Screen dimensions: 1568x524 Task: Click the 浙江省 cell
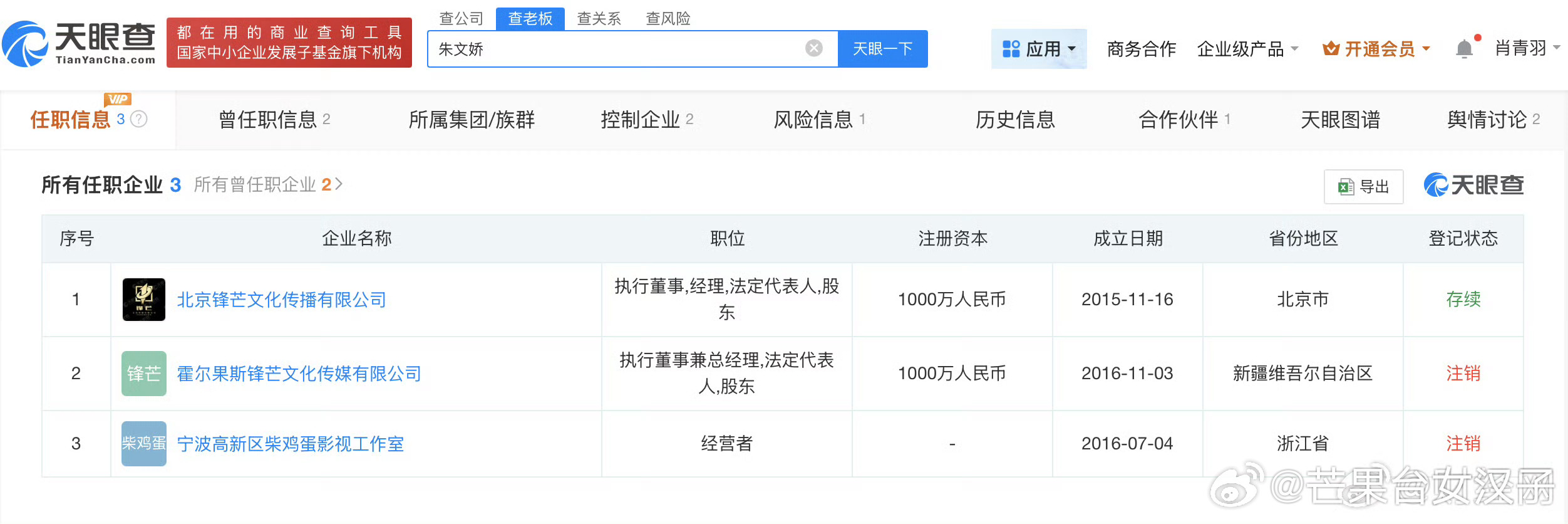tap(1302, 444)
